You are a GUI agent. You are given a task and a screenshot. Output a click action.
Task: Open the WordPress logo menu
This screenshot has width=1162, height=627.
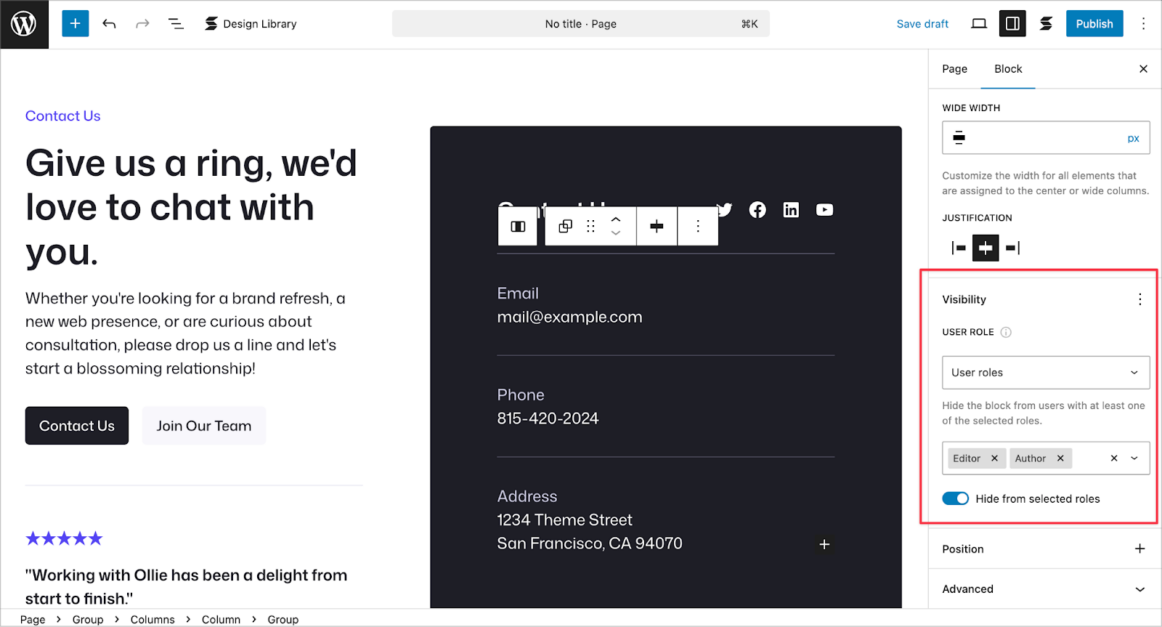click(24, 24)
